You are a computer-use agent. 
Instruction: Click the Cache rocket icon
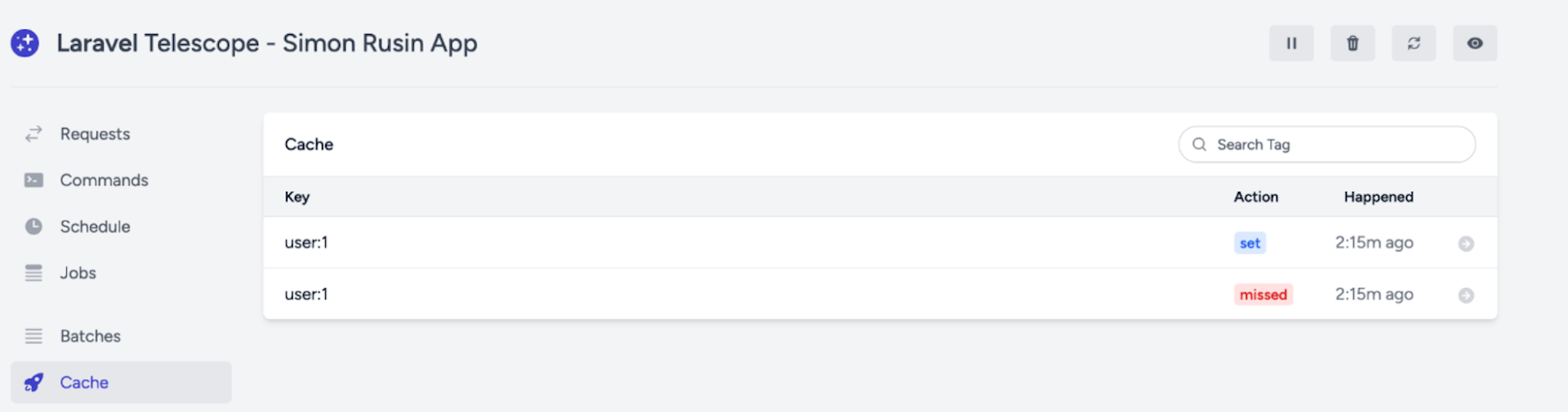point(33,383)
